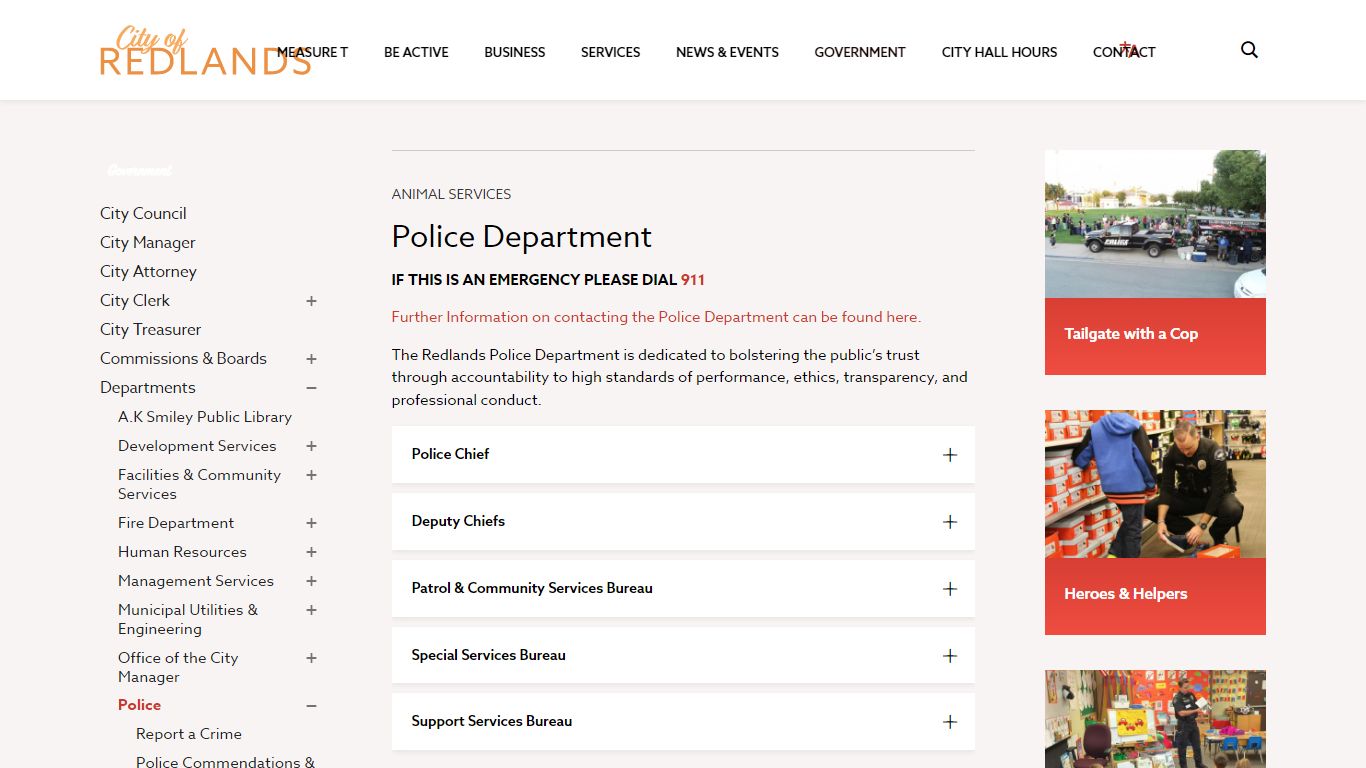This screenshot has height=768, width=1366.
Task: Expand Commissions & Boards plus icon
Action: 311,359
